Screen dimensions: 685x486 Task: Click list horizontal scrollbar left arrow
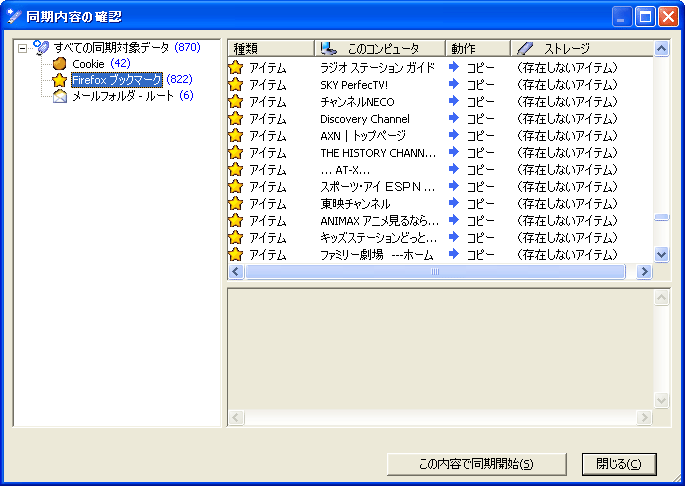[236, 271]
